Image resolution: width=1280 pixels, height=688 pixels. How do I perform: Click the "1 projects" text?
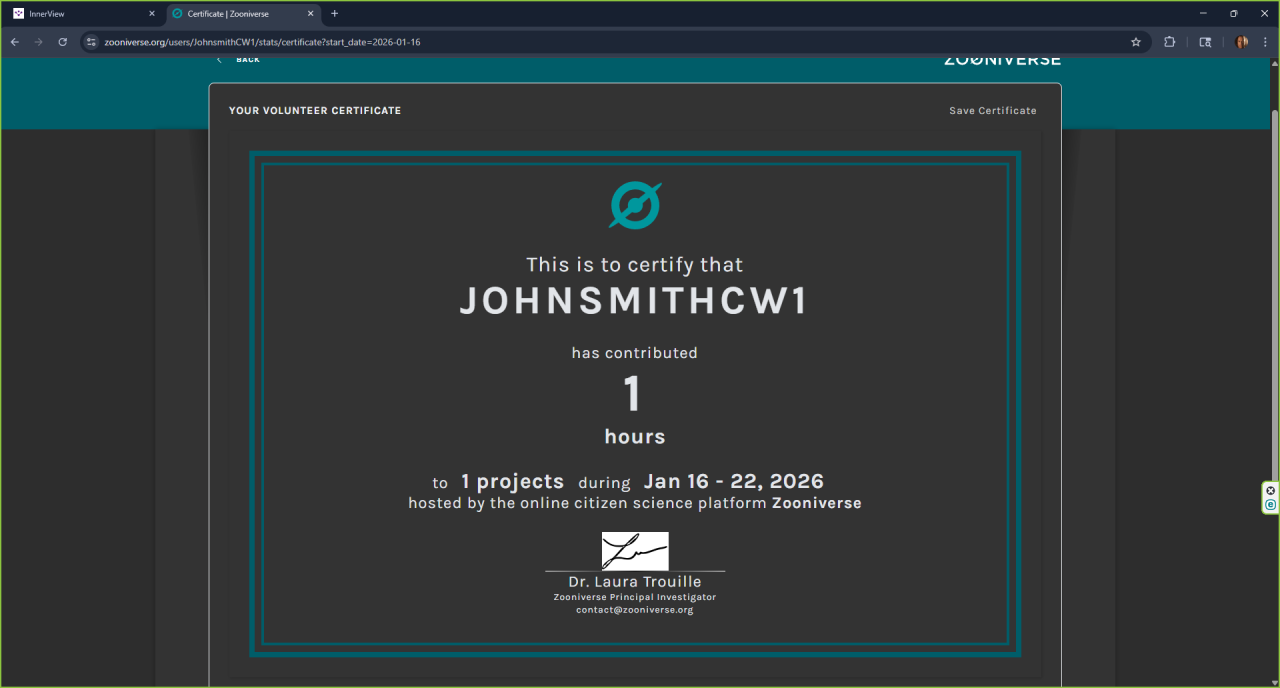click(512, 482)
